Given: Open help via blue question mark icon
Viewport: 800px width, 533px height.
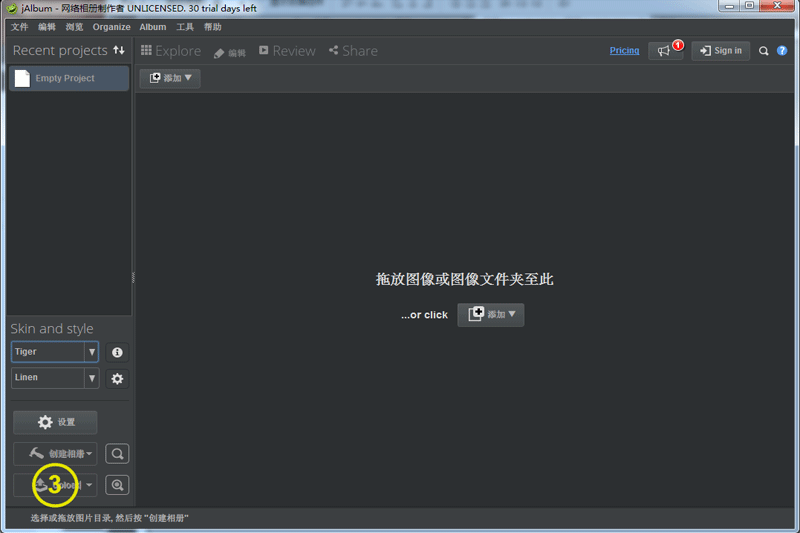Looking at the screenshot, I should coord(782,51).
